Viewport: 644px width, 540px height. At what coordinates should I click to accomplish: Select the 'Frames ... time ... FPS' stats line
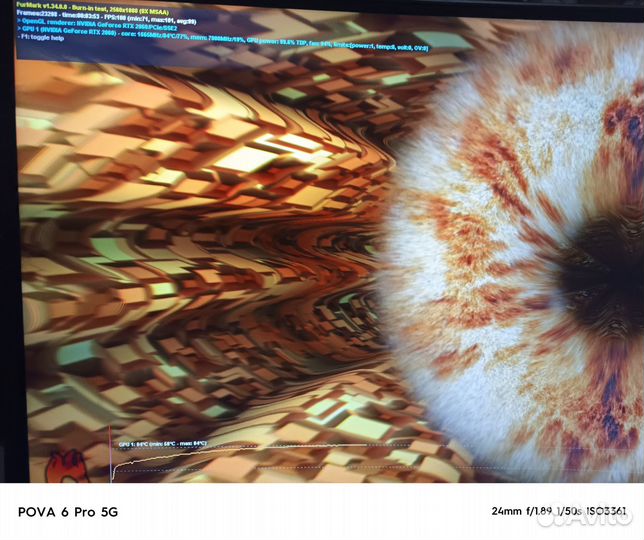[x=106, y=17]
